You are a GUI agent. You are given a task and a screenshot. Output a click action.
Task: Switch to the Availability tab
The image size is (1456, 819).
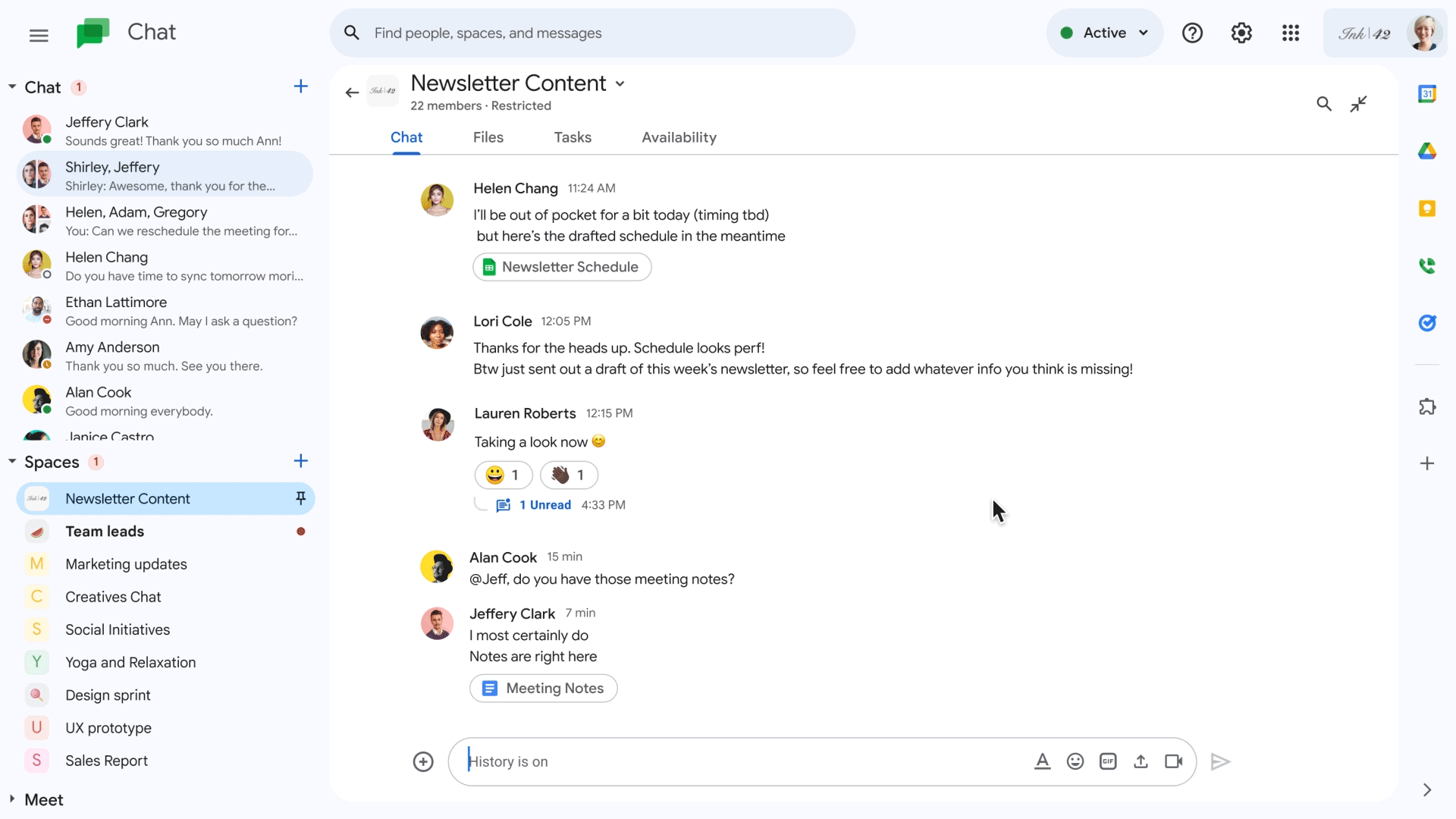click(x=678, y=137)
